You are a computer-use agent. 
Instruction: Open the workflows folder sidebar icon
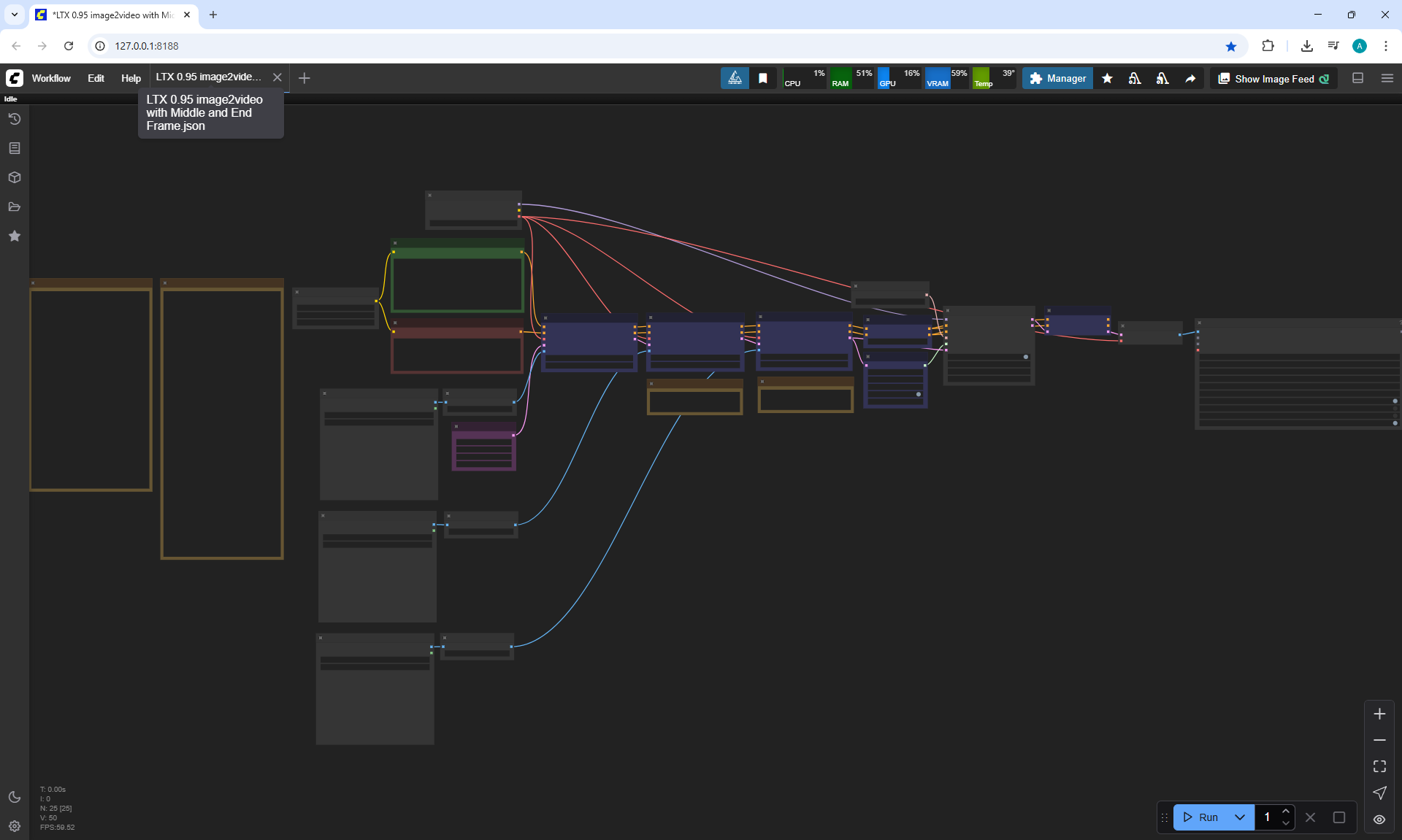click(x=15, y=207)
